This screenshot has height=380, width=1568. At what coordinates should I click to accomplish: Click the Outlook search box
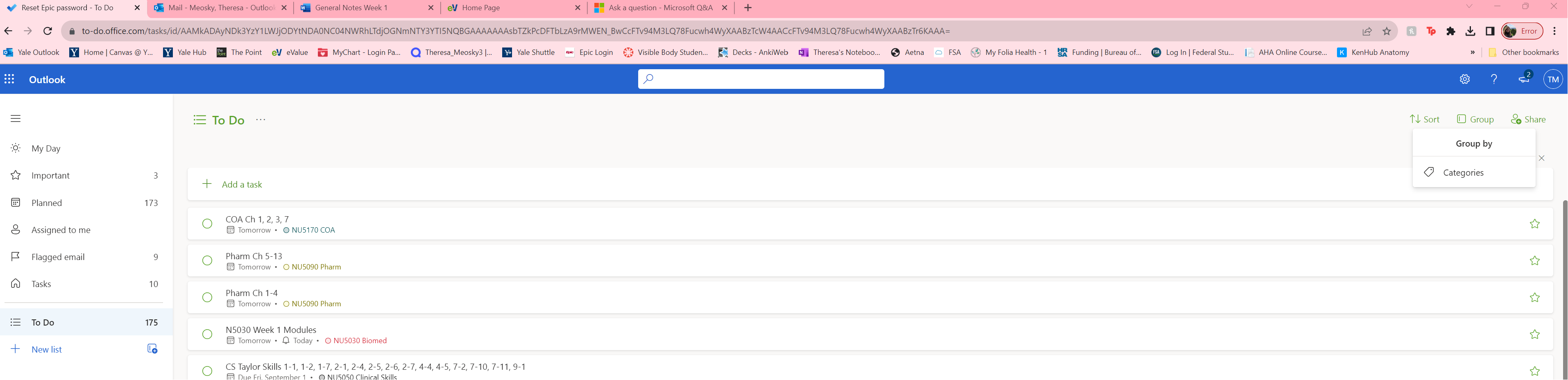(x=761, y=79)
